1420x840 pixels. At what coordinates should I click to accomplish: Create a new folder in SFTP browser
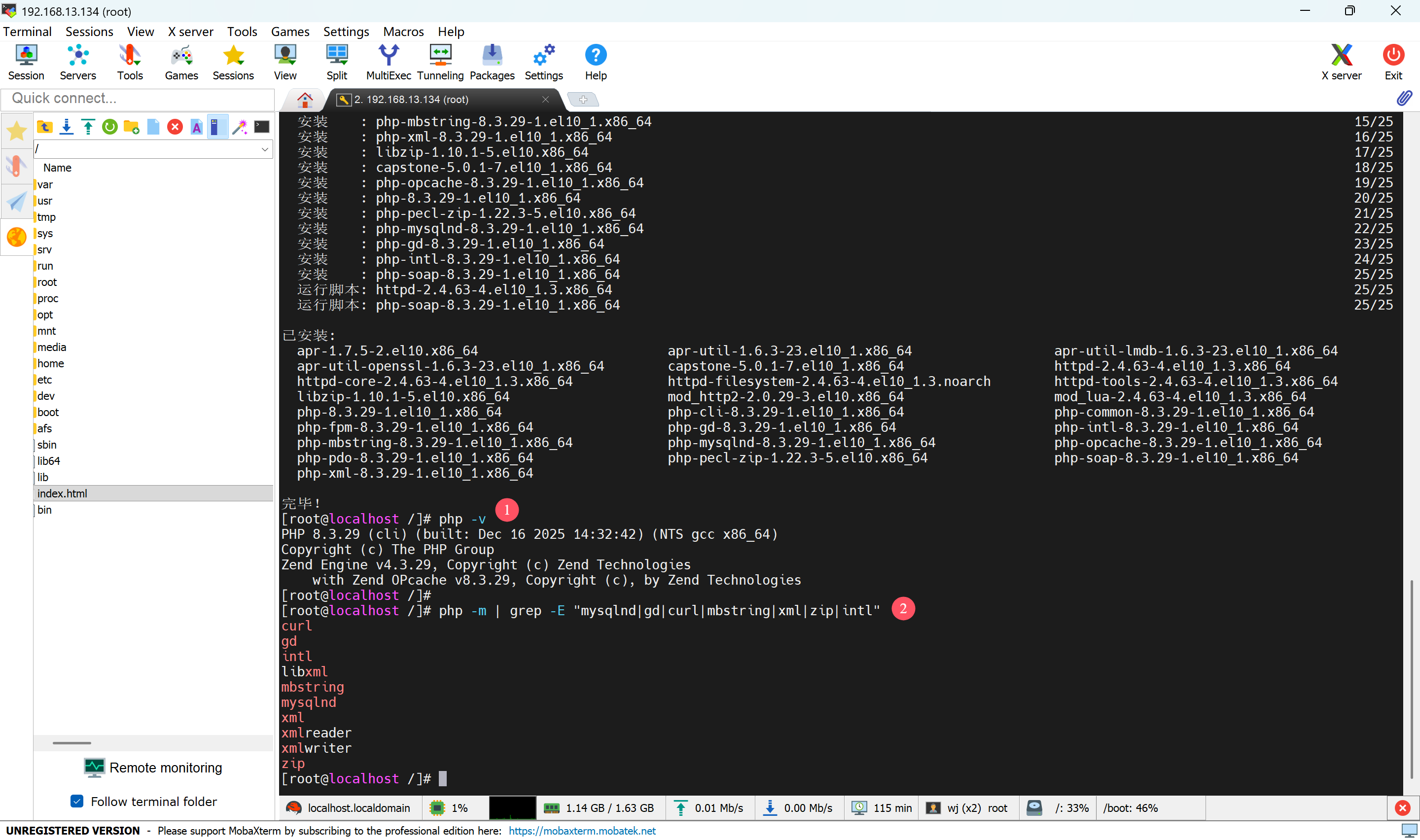[x=131, y=127]
